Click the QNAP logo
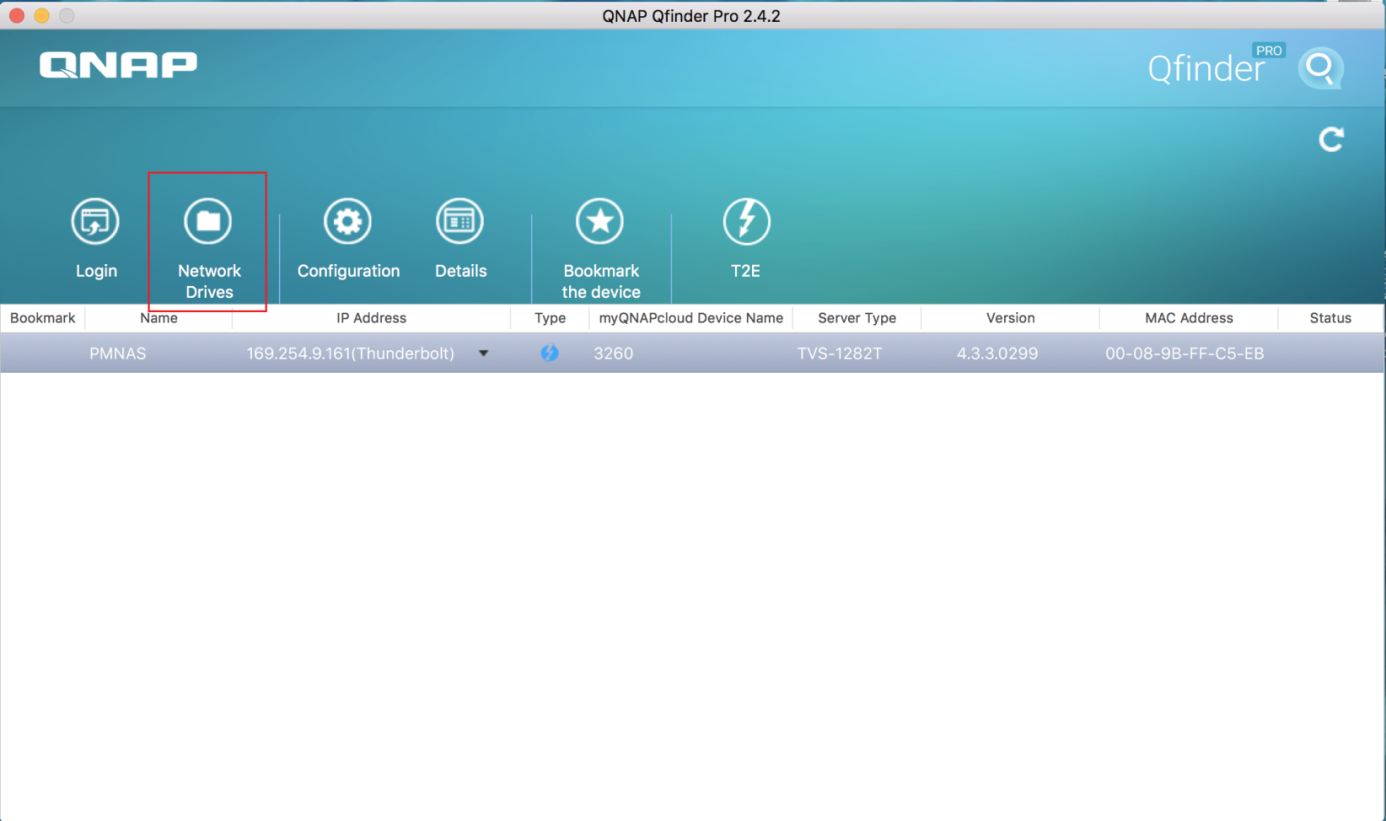1386x821 pixels. click(118, 65)
